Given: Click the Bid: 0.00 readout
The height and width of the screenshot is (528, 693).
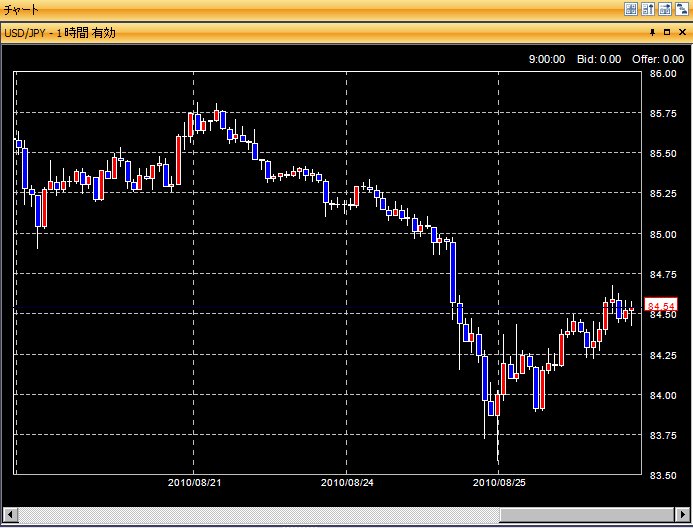Looking at the screenshot, I should pos(598,59).
